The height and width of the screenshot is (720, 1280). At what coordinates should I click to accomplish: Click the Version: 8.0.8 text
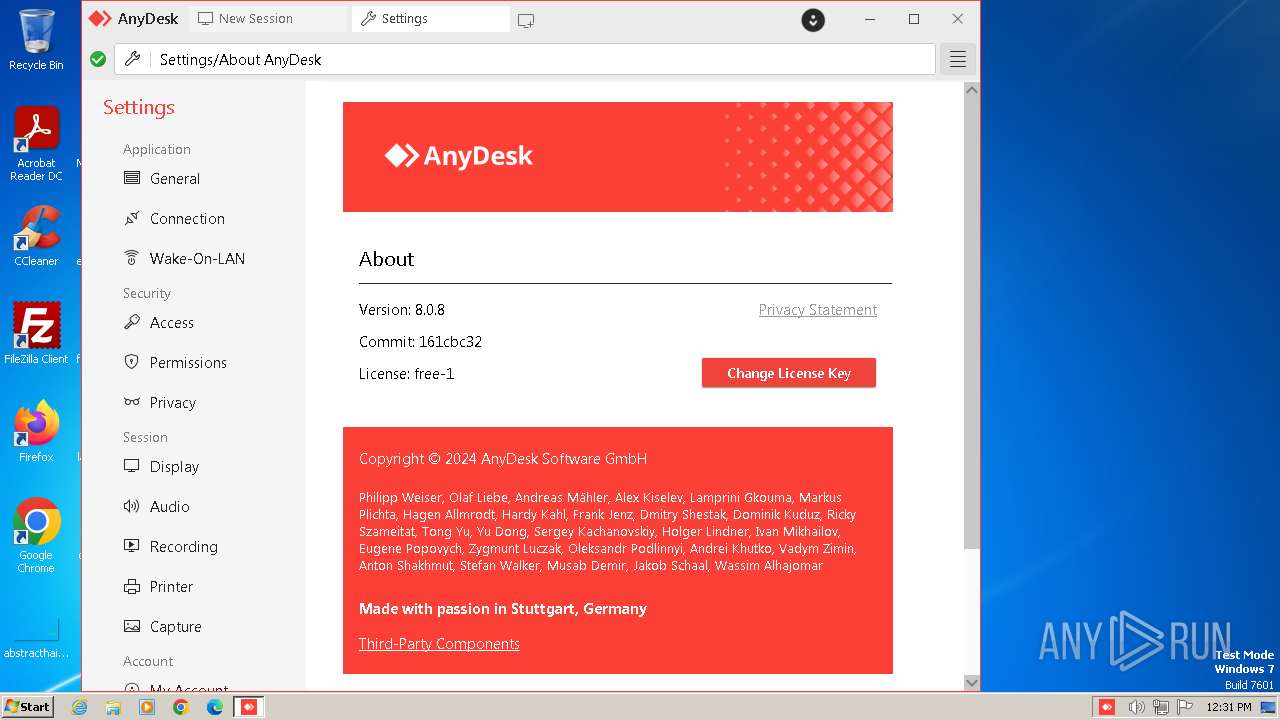click(402, 310)
